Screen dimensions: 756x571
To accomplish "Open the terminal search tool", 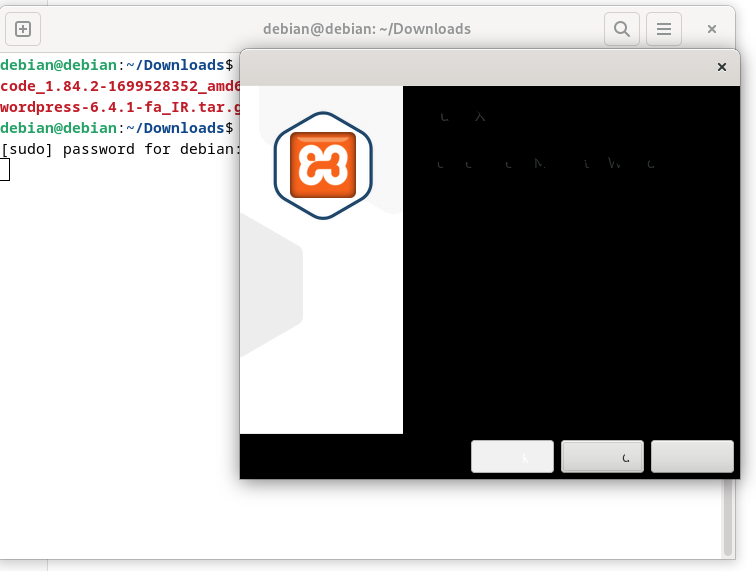I will coord(621,29).
